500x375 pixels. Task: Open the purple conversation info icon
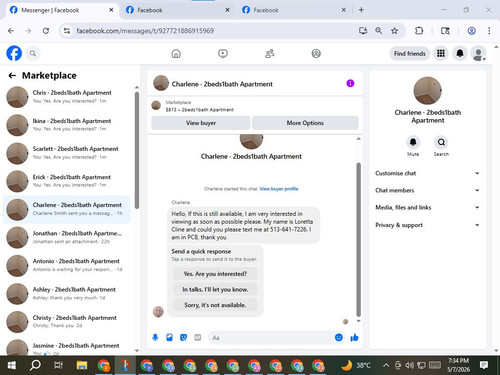click(350, 83)
